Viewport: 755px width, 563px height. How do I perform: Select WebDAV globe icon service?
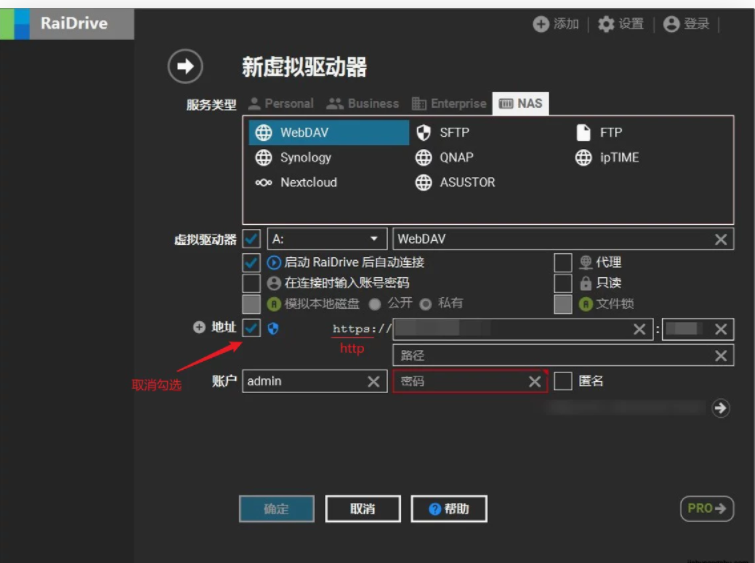pos(263,132)
